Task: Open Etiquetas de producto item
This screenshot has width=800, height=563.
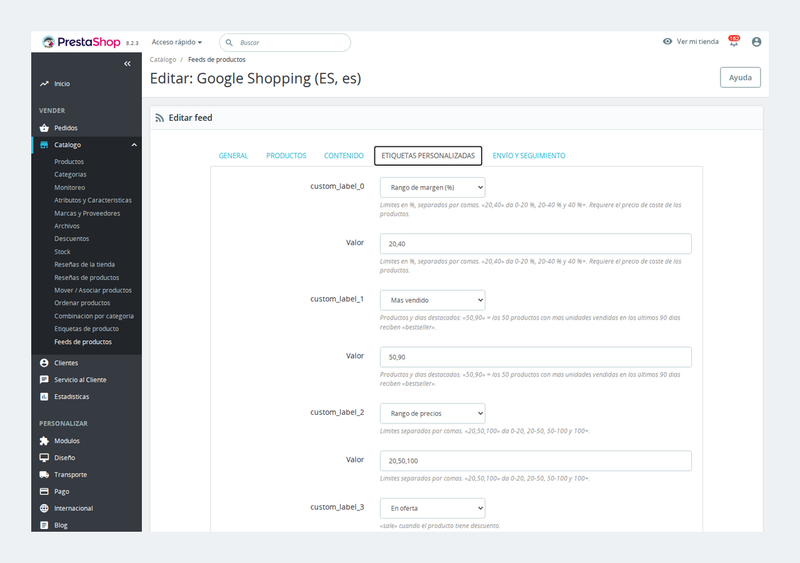Action: 87,329
